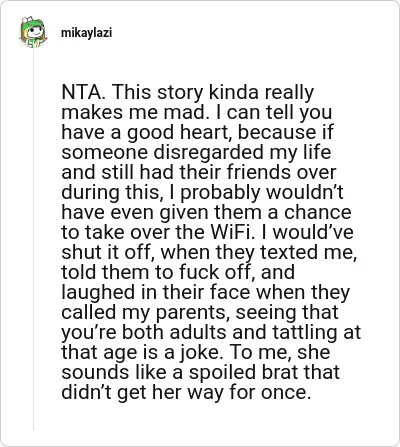The image size is (400, 447).
Task: Select the line you're both adults and tattling at
Action: pyautogui.click(x=211, y=333)
